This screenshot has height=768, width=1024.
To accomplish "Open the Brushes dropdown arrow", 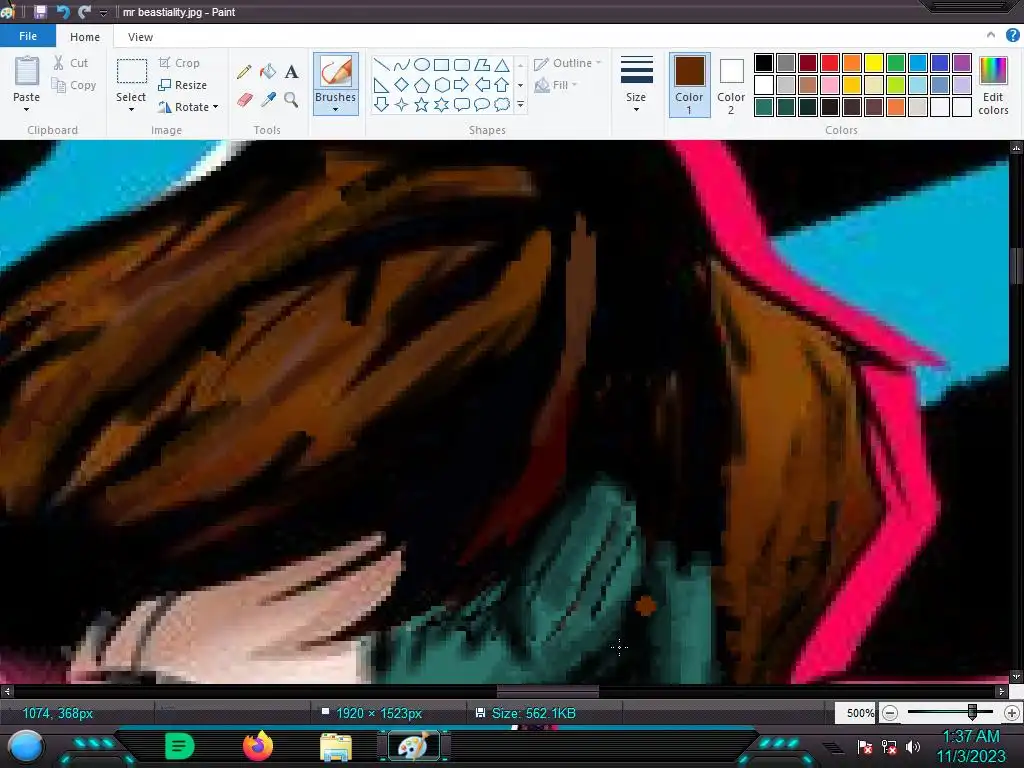I will coord(335,109).
